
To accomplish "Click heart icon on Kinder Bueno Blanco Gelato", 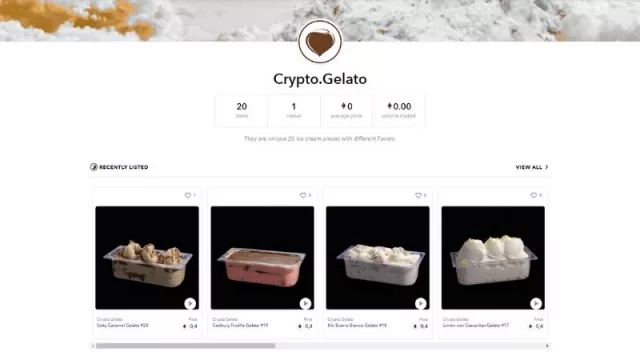I will (x=418, y=196).
